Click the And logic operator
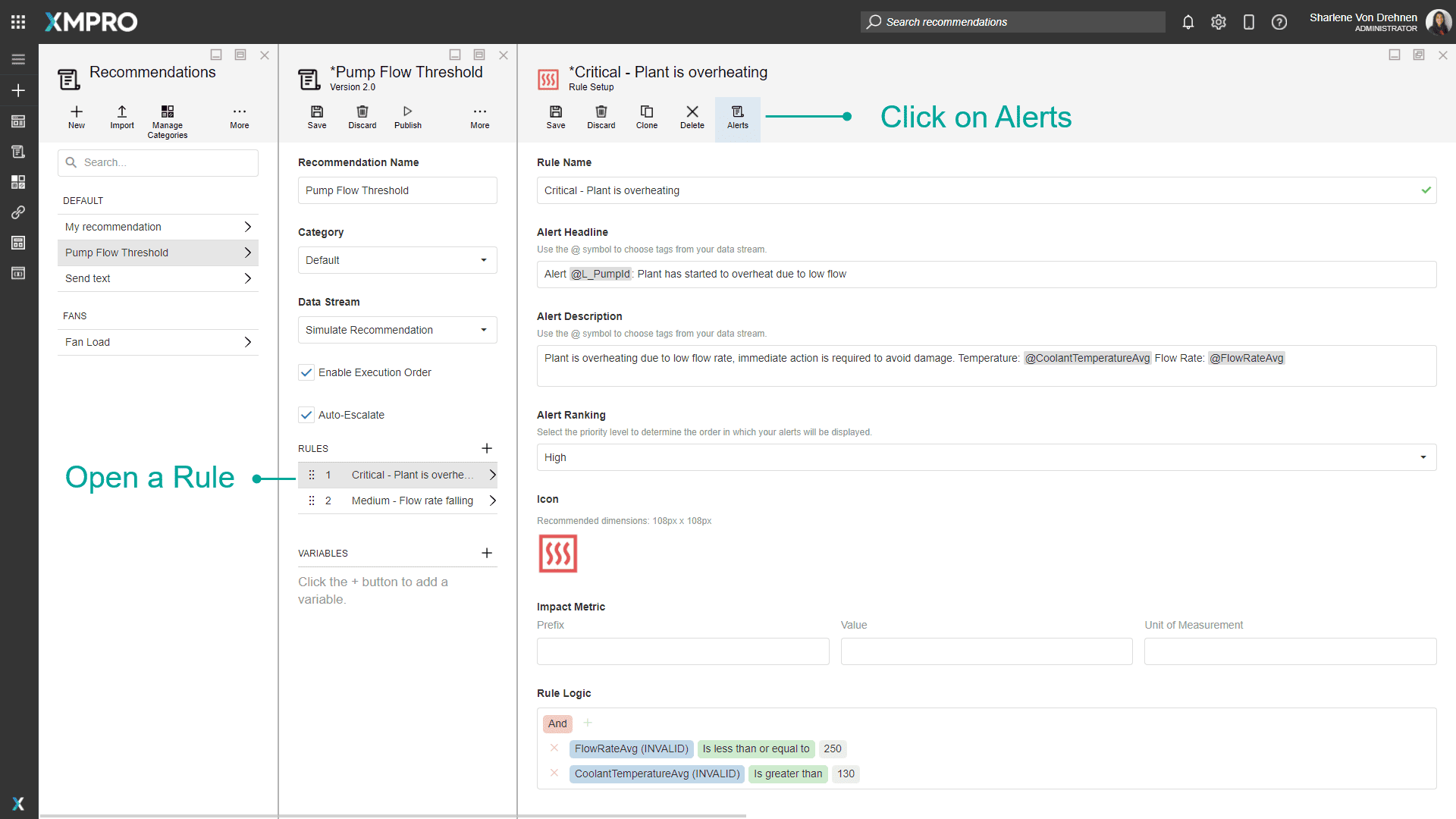1456x819 pixels. tap(557, 723)
